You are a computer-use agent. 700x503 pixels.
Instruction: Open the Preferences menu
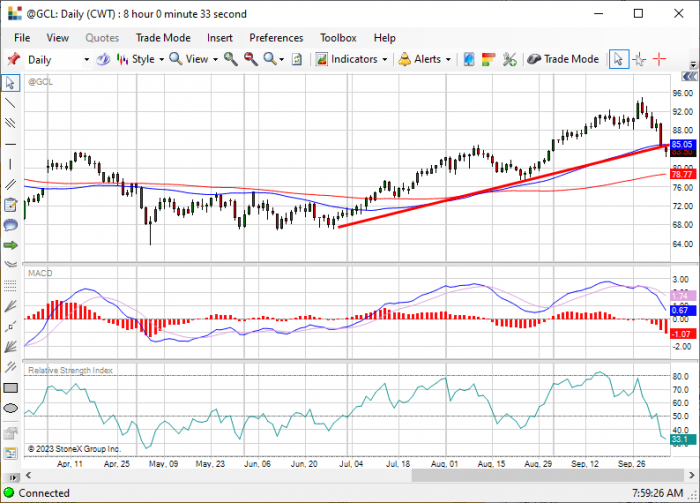276,38
